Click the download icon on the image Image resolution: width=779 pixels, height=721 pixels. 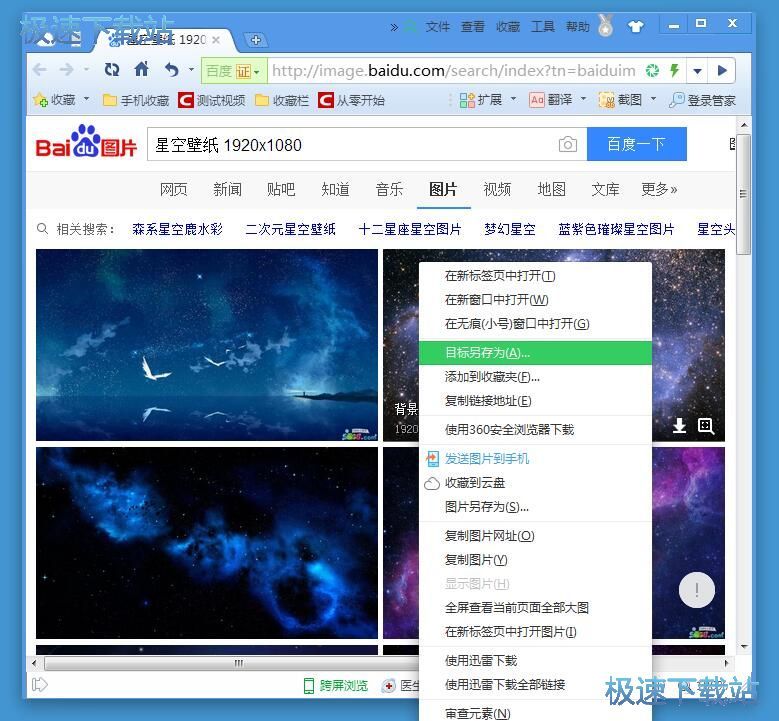(680, 426)
